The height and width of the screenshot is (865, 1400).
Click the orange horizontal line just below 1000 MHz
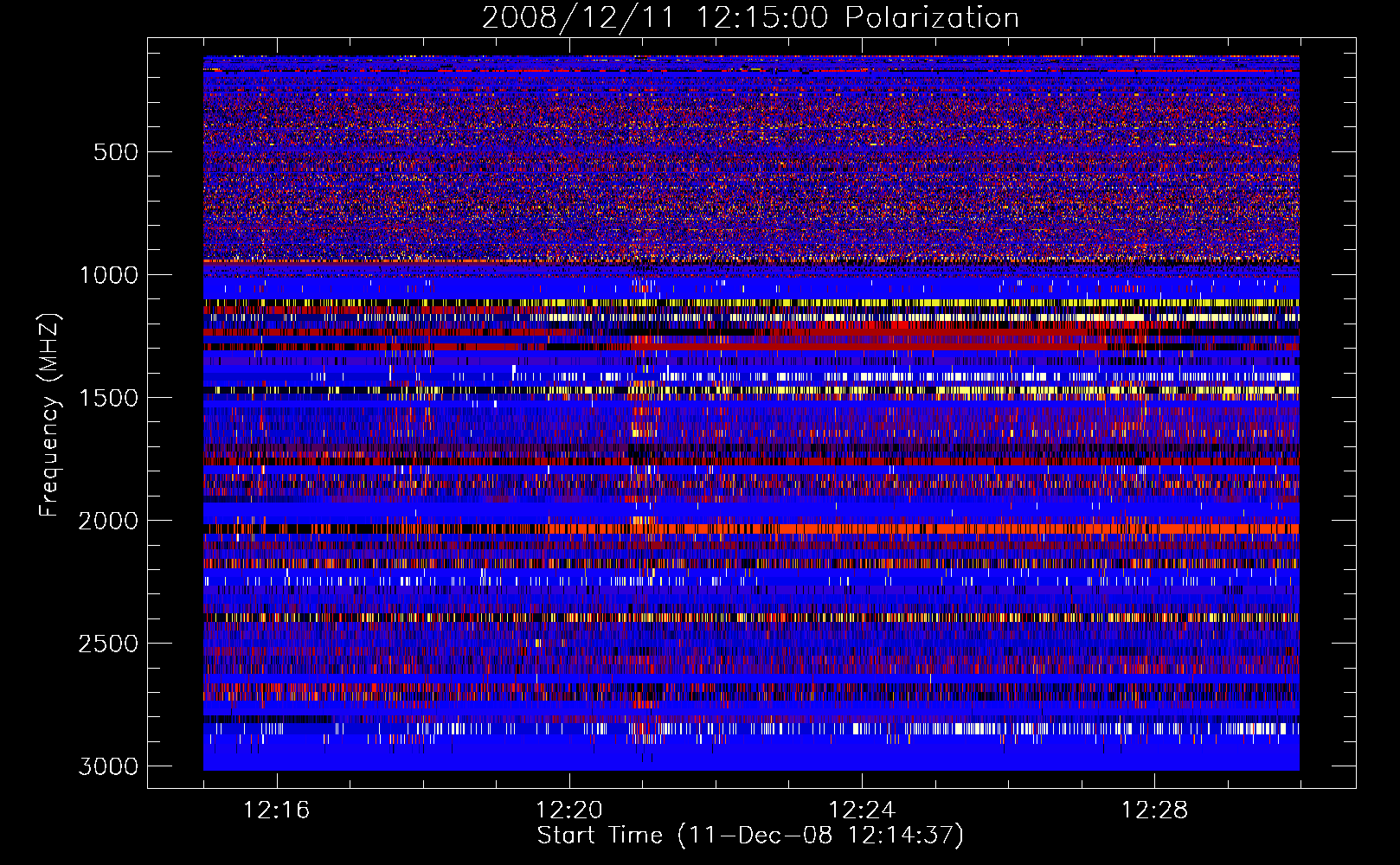coord(751,260)
